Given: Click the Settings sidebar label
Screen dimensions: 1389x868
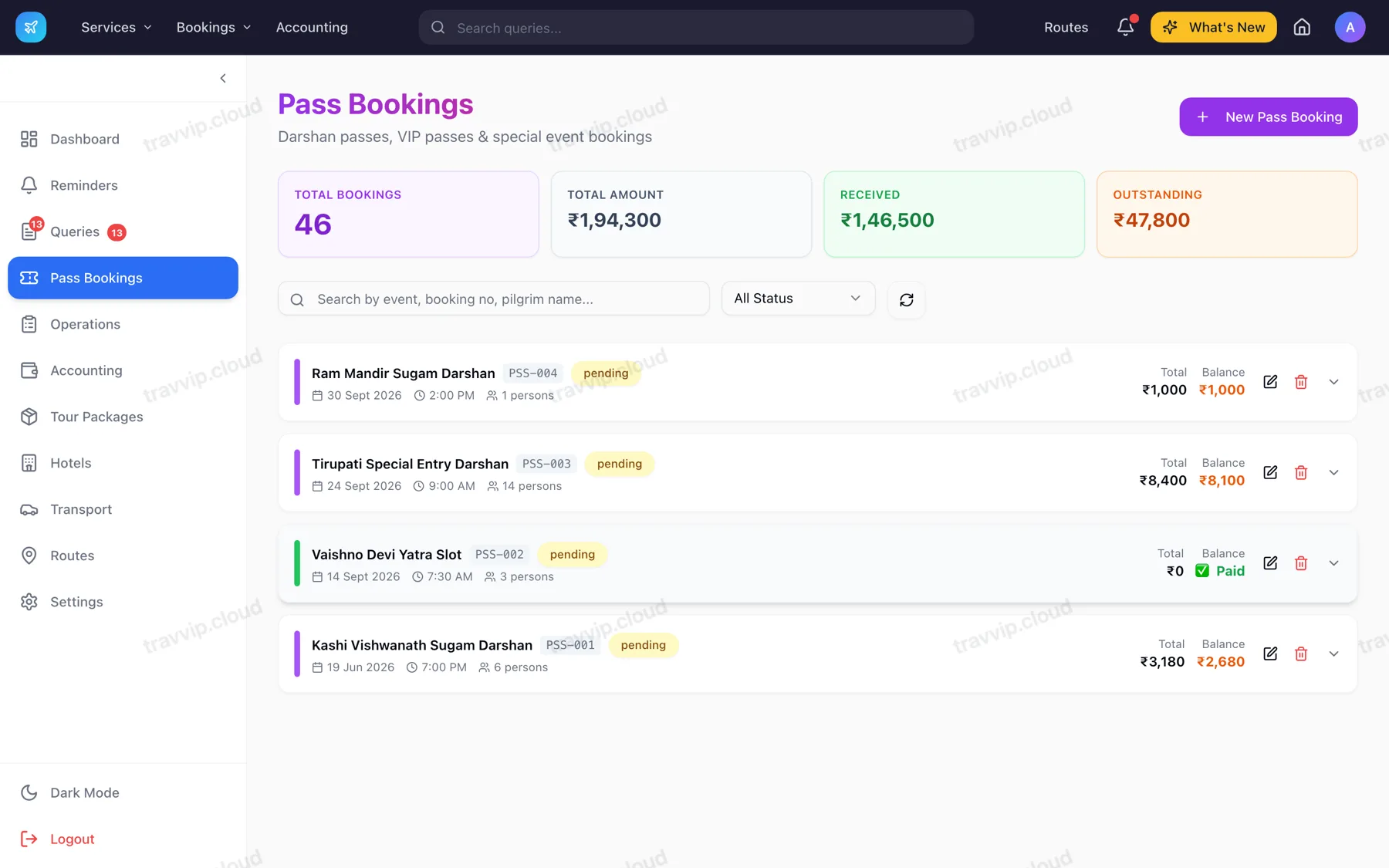Looking at the screenshot, I should pyautogui.click(x=76, y=602).
